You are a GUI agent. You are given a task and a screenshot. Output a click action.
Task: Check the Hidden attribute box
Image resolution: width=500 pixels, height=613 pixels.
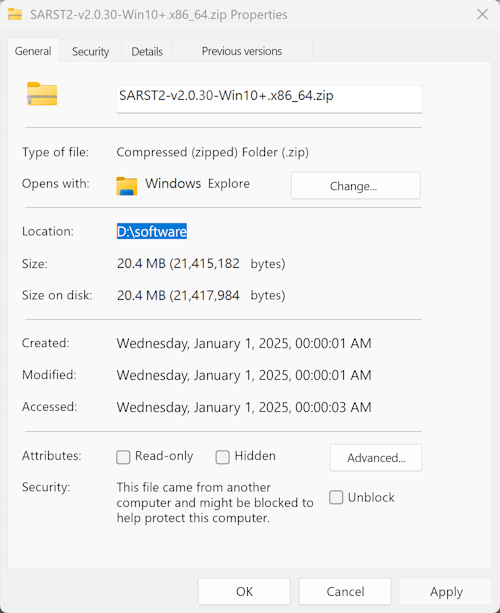222,457
